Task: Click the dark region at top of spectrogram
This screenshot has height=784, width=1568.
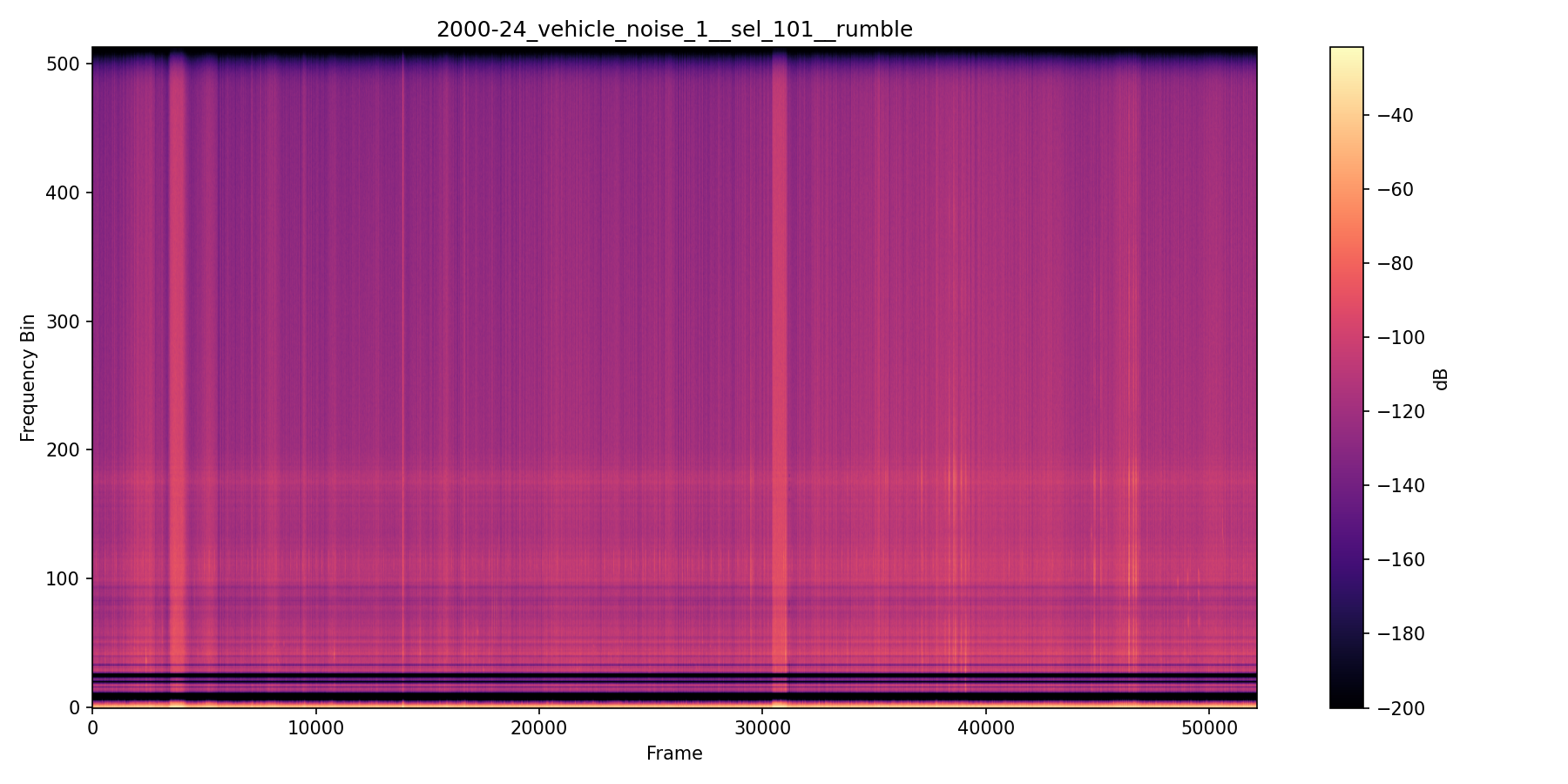Action: 610,51
